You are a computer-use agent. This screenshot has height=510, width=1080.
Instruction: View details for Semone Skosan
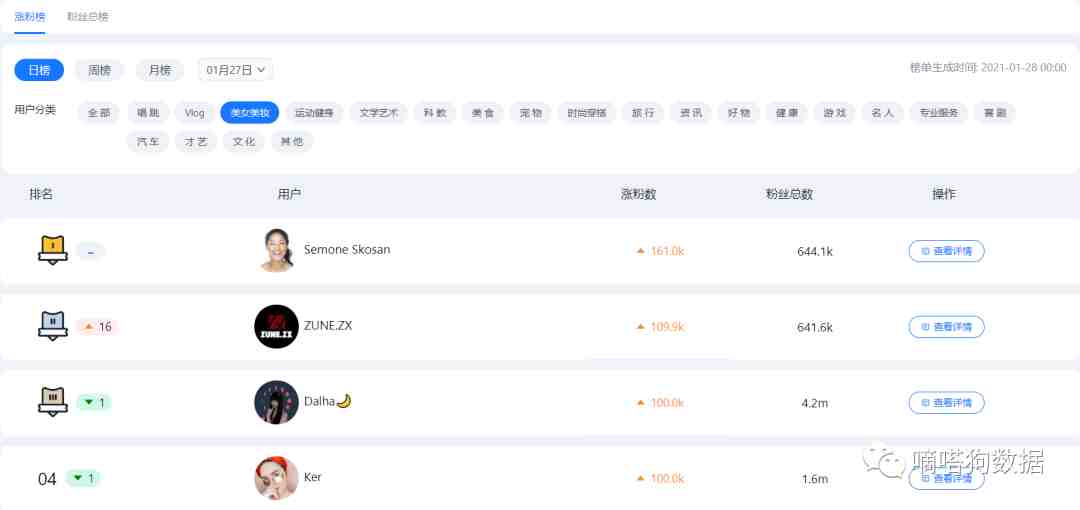(x=946, y=252)
